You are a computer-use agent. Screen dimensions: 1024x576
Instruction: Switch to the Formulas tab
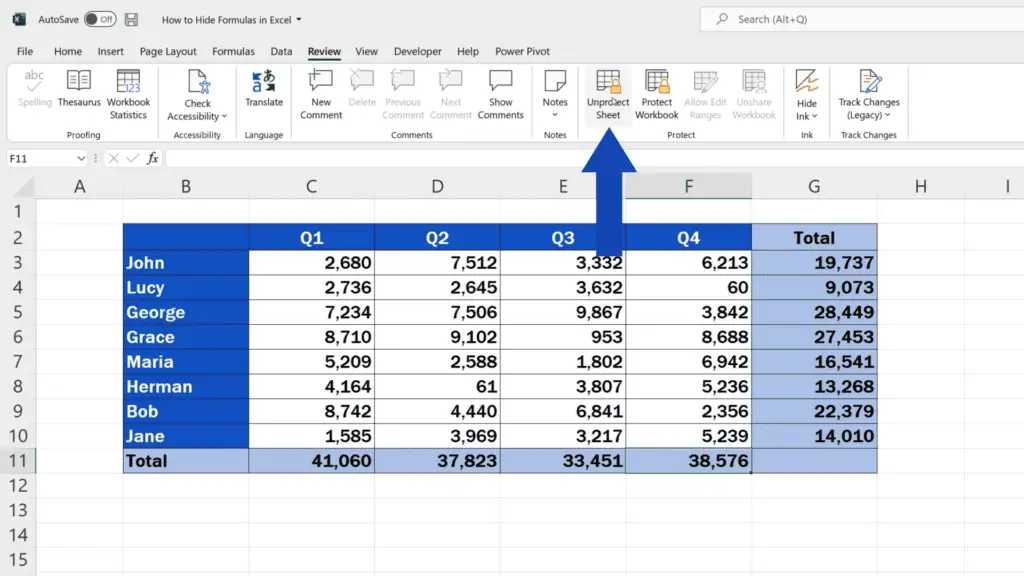tap(233, 51)
